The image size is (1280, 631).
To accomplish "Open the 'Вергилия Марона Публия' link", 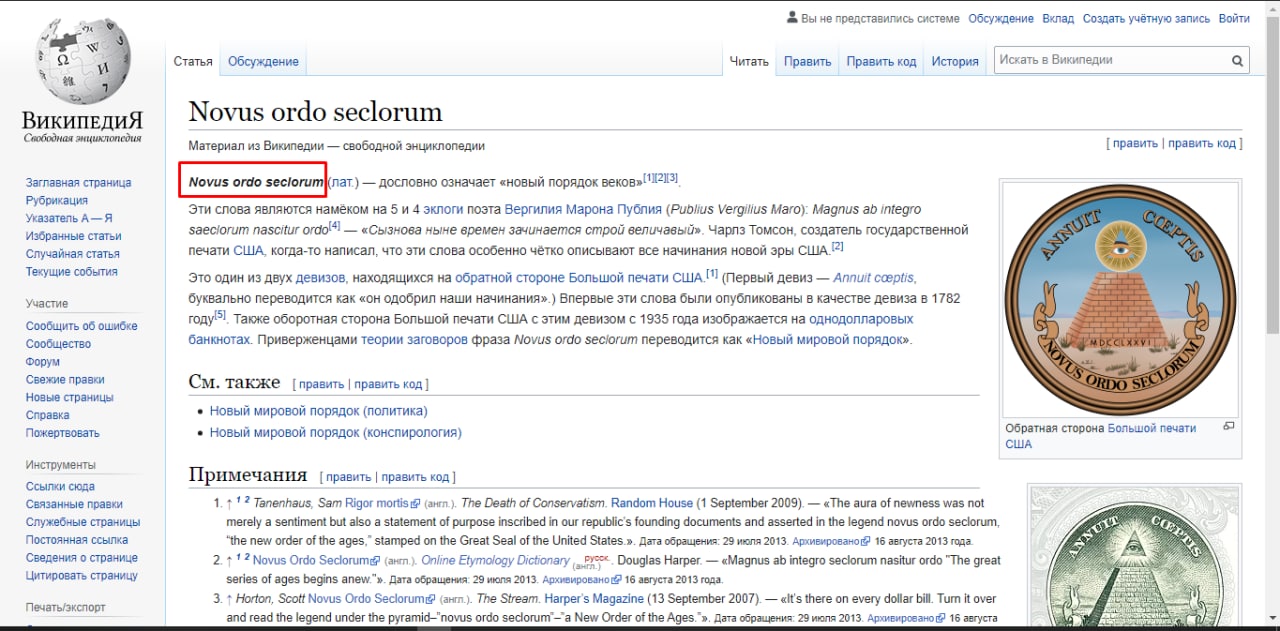I will pyautogui.click(x=583, y=210).
